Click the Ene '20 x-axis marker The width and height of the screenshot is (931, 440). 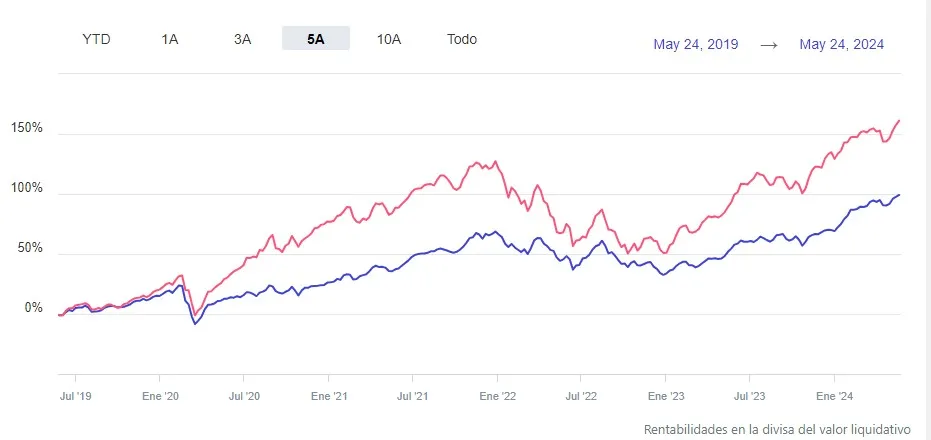(x=160, y=396)
